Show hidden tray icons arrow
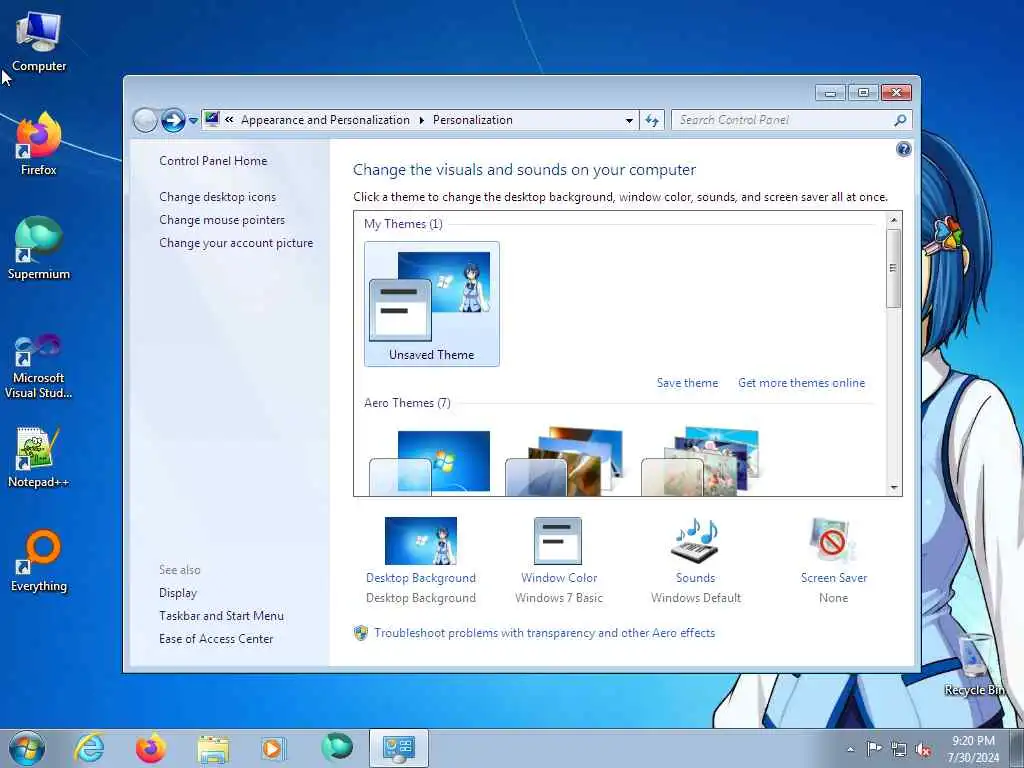This screenshot has width=1024, height=768. click(x=850, y=749)
